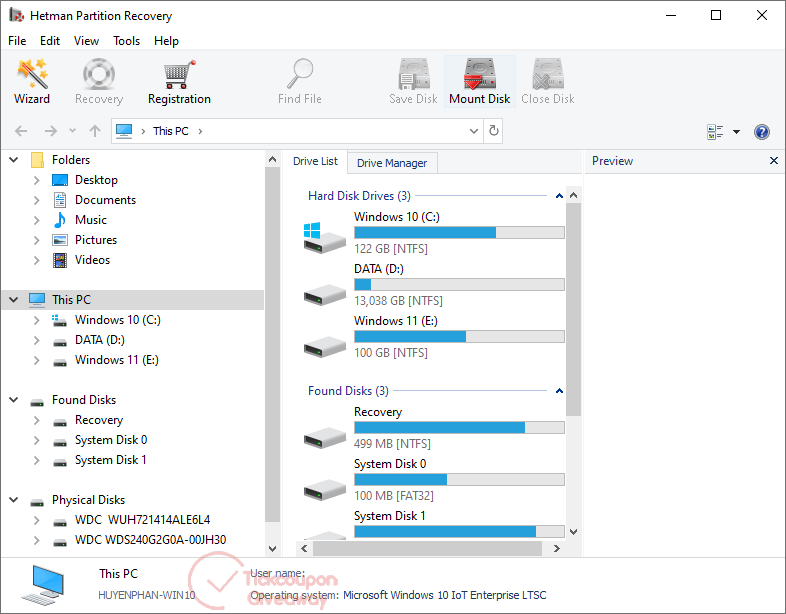Screen dimensions: 786x614
Task: Select Recovery disk icon in Drive List
Action: (324, 437)
